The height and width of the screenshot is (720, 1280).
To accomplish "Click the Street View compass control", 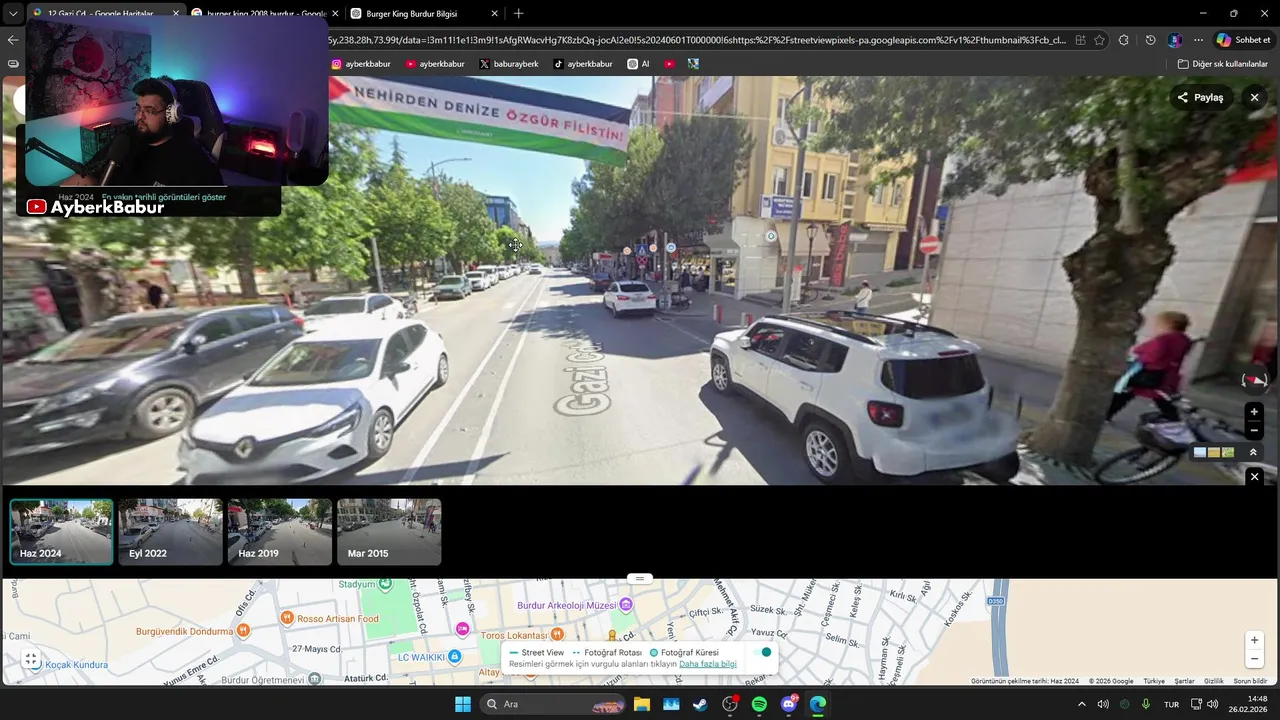I will pyautogui.click(x=1254, y=380).
